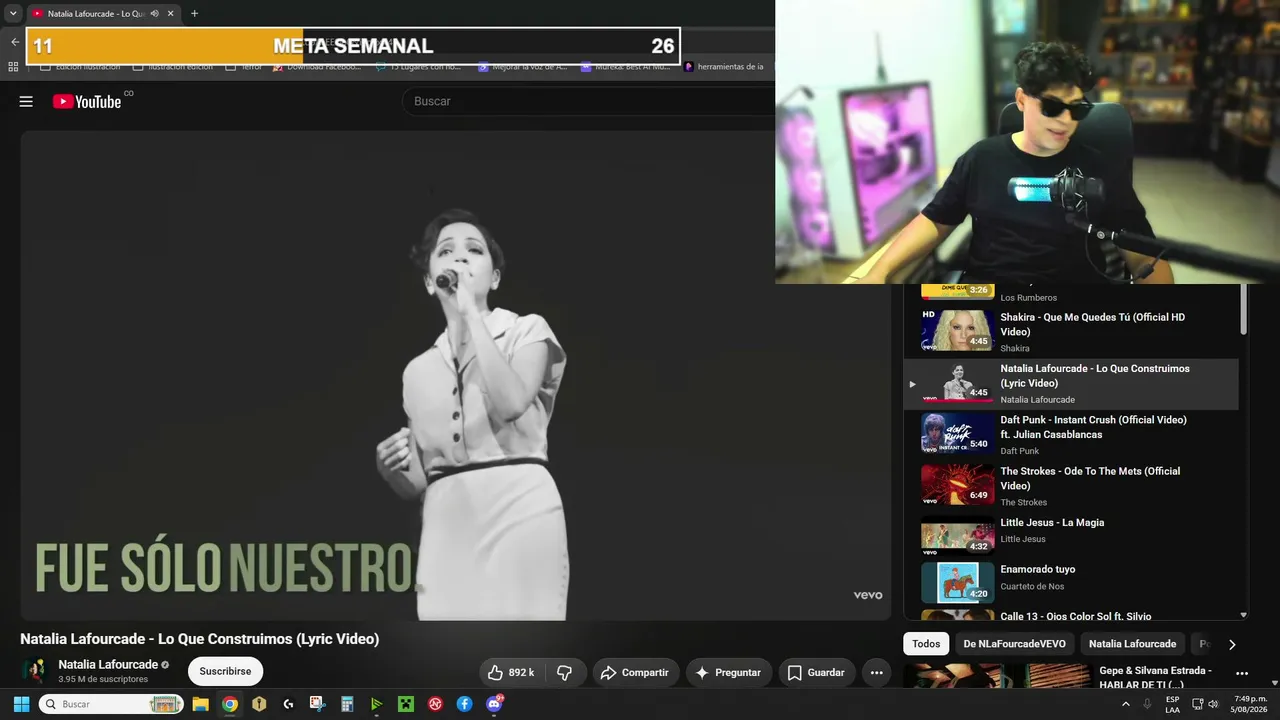Save the video with Guardar button

(x=815, y=673)
